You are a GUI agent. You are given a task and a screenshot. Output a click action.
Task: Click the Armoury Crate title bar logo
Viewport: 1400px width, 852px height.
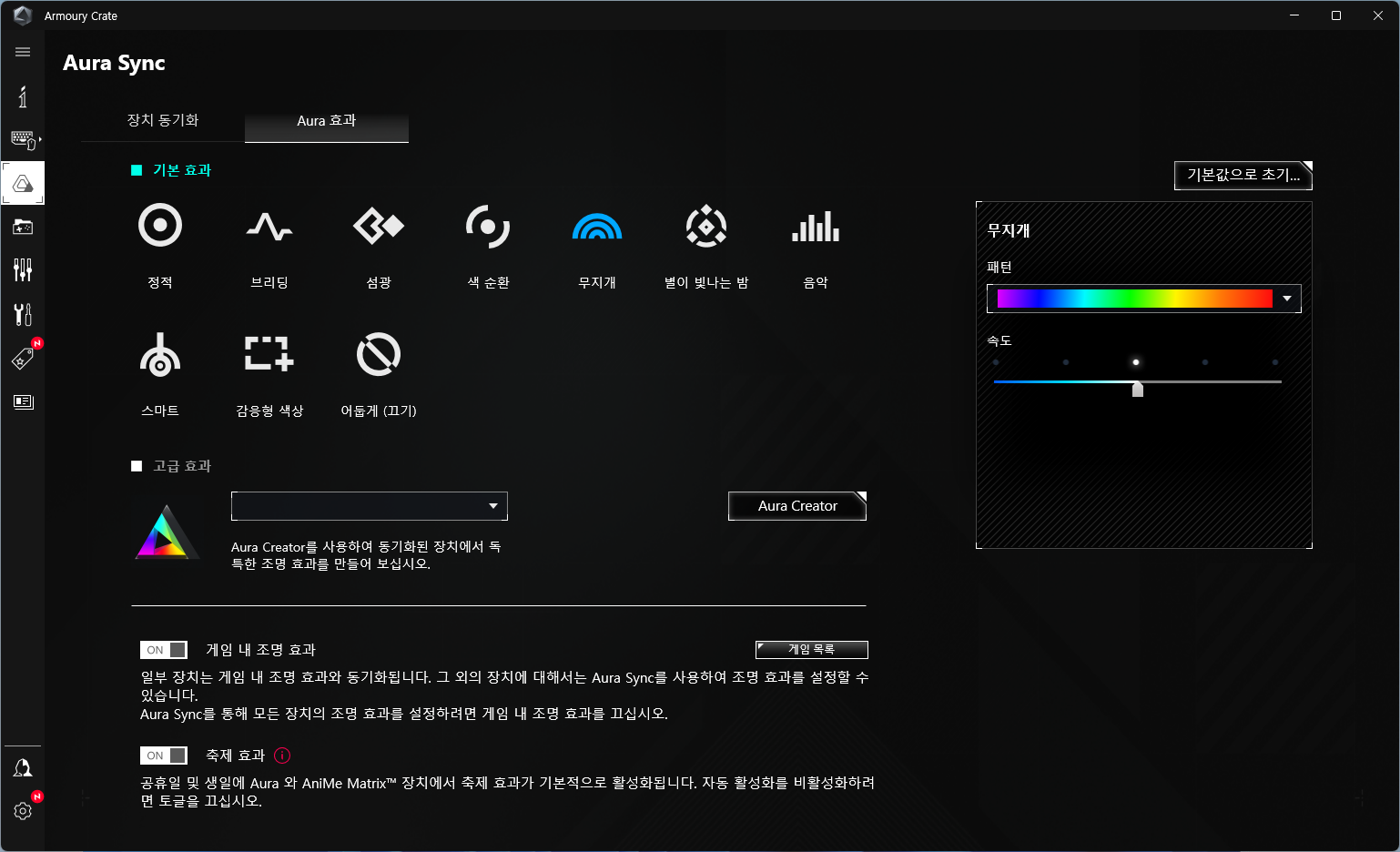[23, 15]
